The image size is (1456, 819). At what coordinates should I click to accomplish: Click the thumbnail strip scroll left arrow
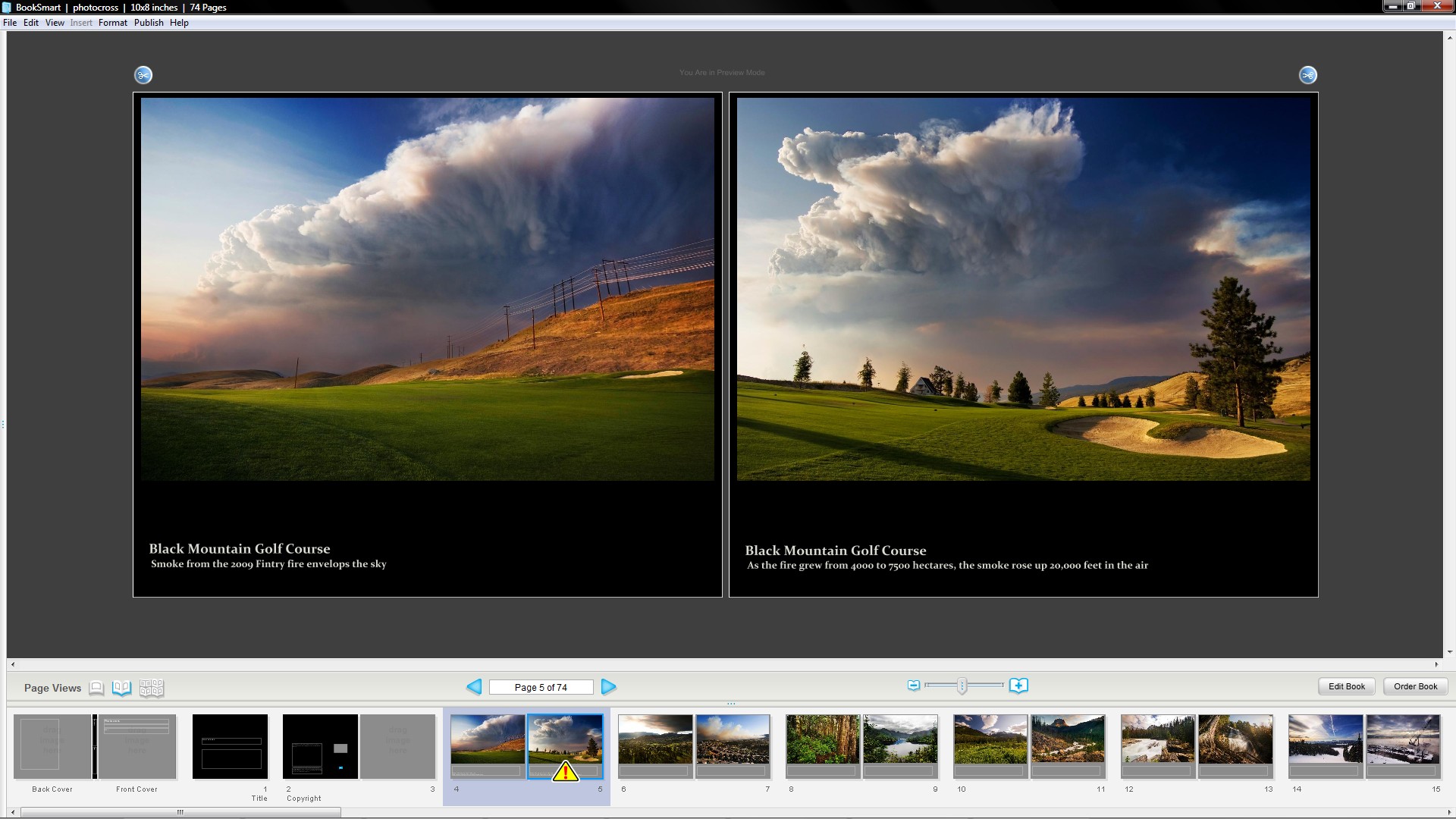tap(12, 812)
